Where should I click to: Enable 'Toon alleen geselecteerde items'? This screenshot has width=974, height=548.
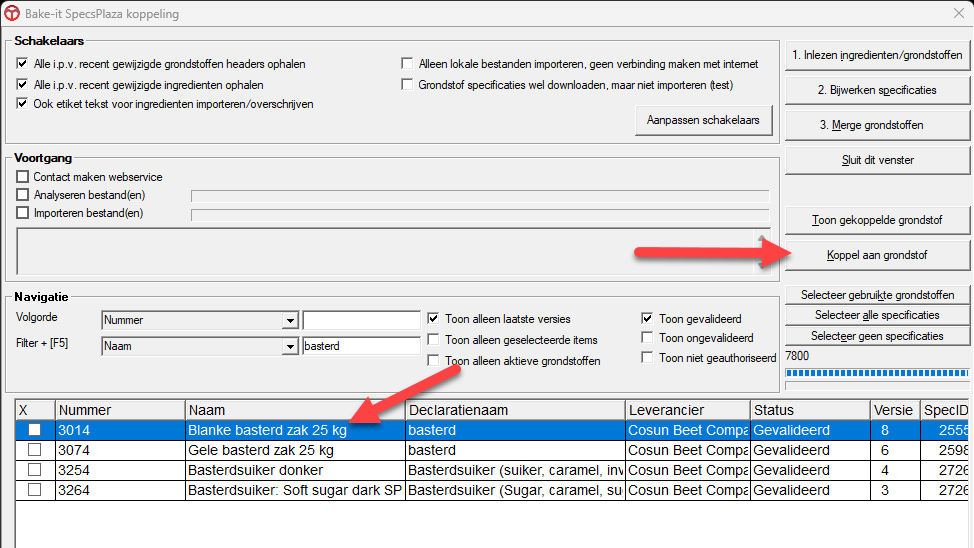tap(433, 339)
